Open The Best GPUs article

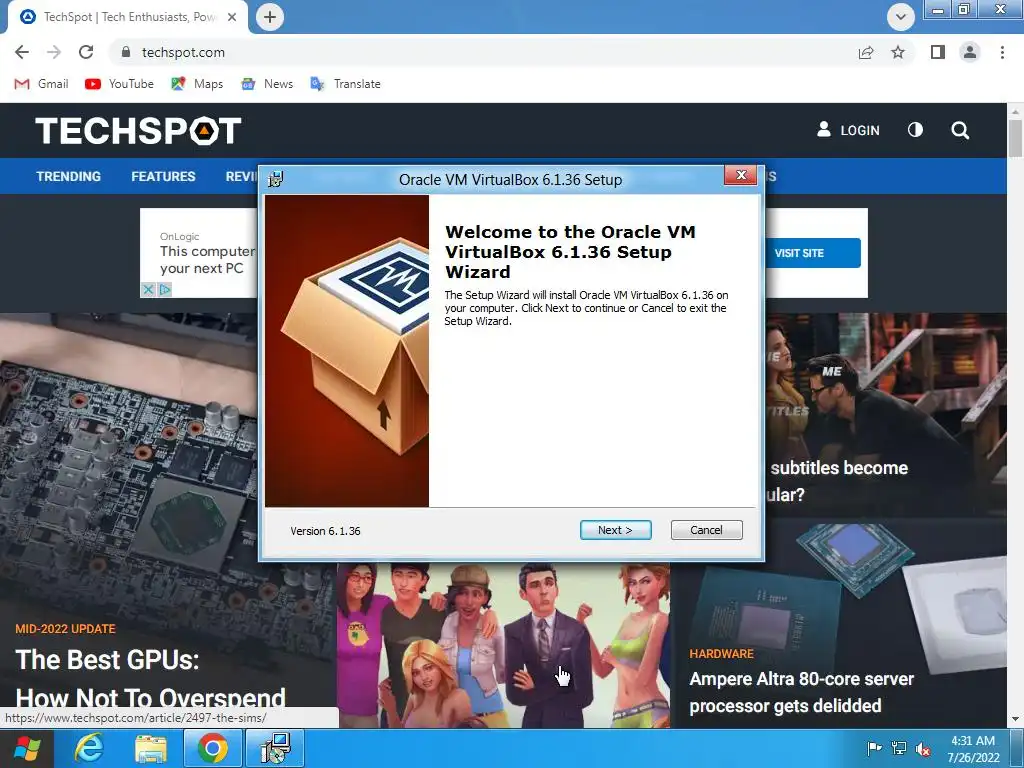click(x=150, y=677)
